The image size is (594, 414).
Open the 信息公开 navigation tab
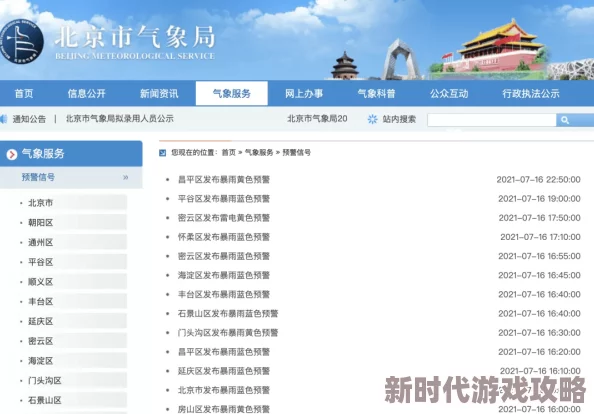[86, 94]
